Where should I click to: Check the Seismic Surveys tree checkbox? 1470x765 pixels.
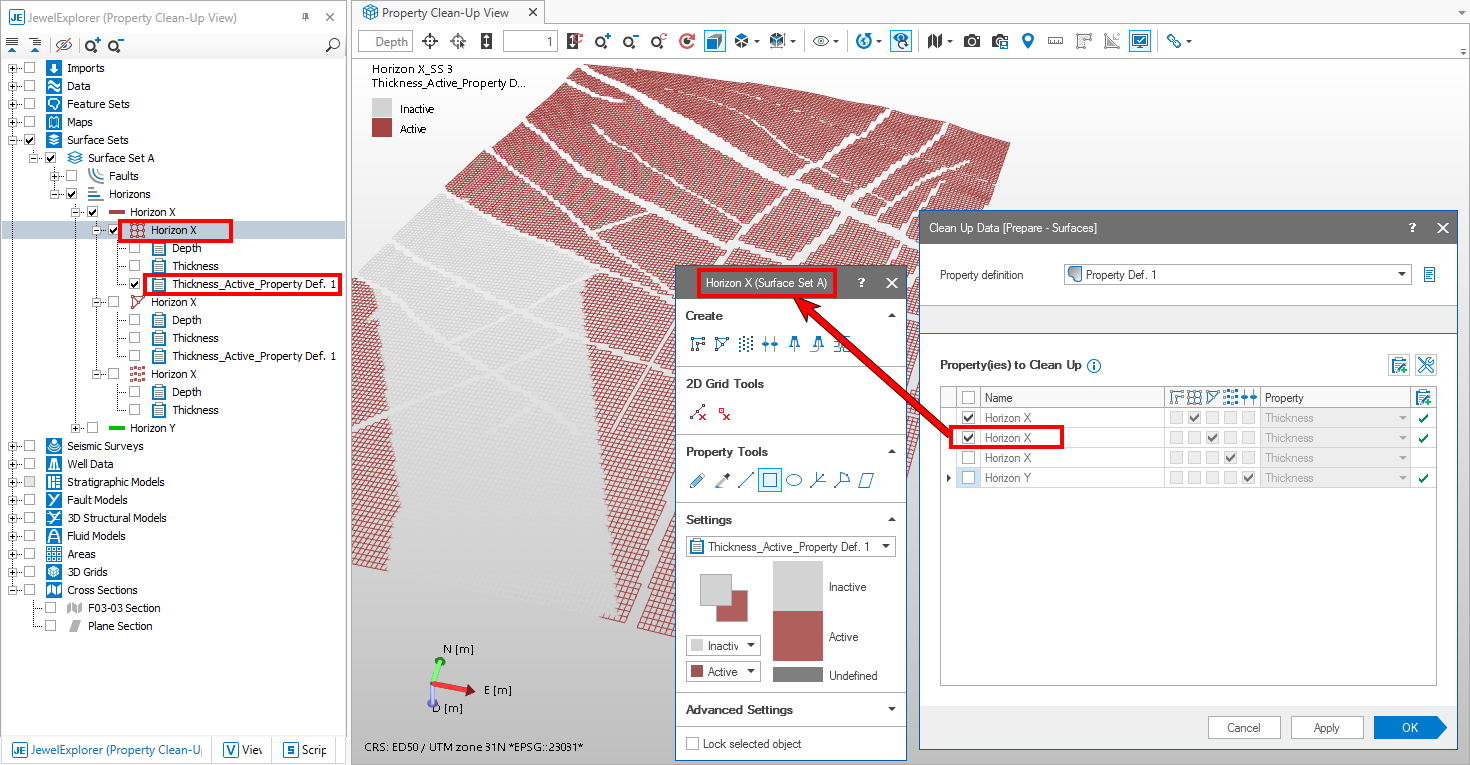coord(30,446)
